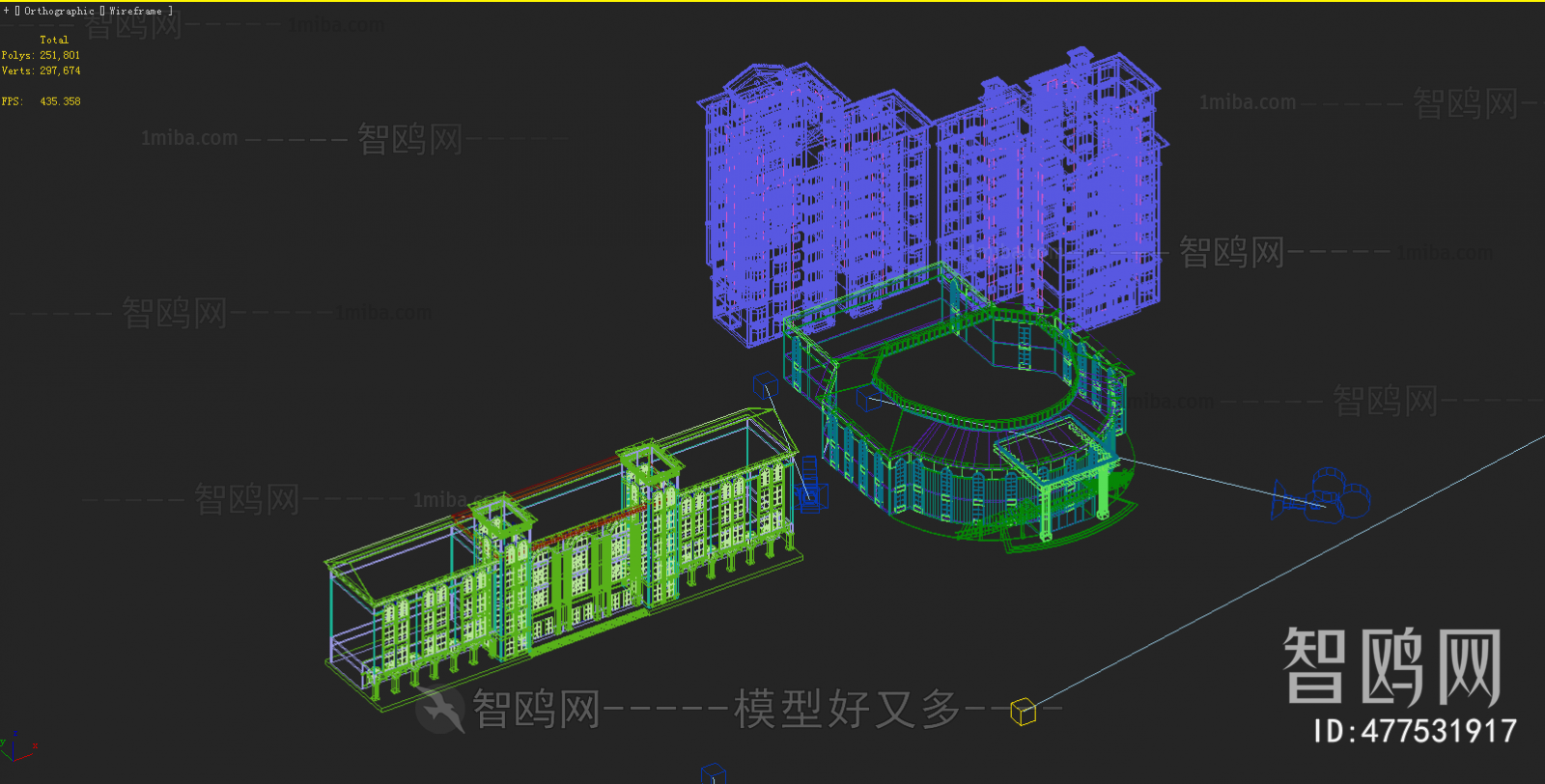This screenshot has height=784, width=1545.
Task: Select the long green facade building
Action: tap(565, 560)
